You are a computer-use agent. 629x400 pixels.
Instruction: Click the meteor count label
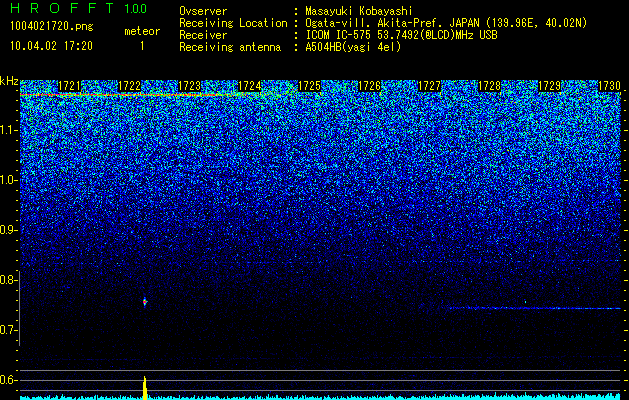coord(142,31)
